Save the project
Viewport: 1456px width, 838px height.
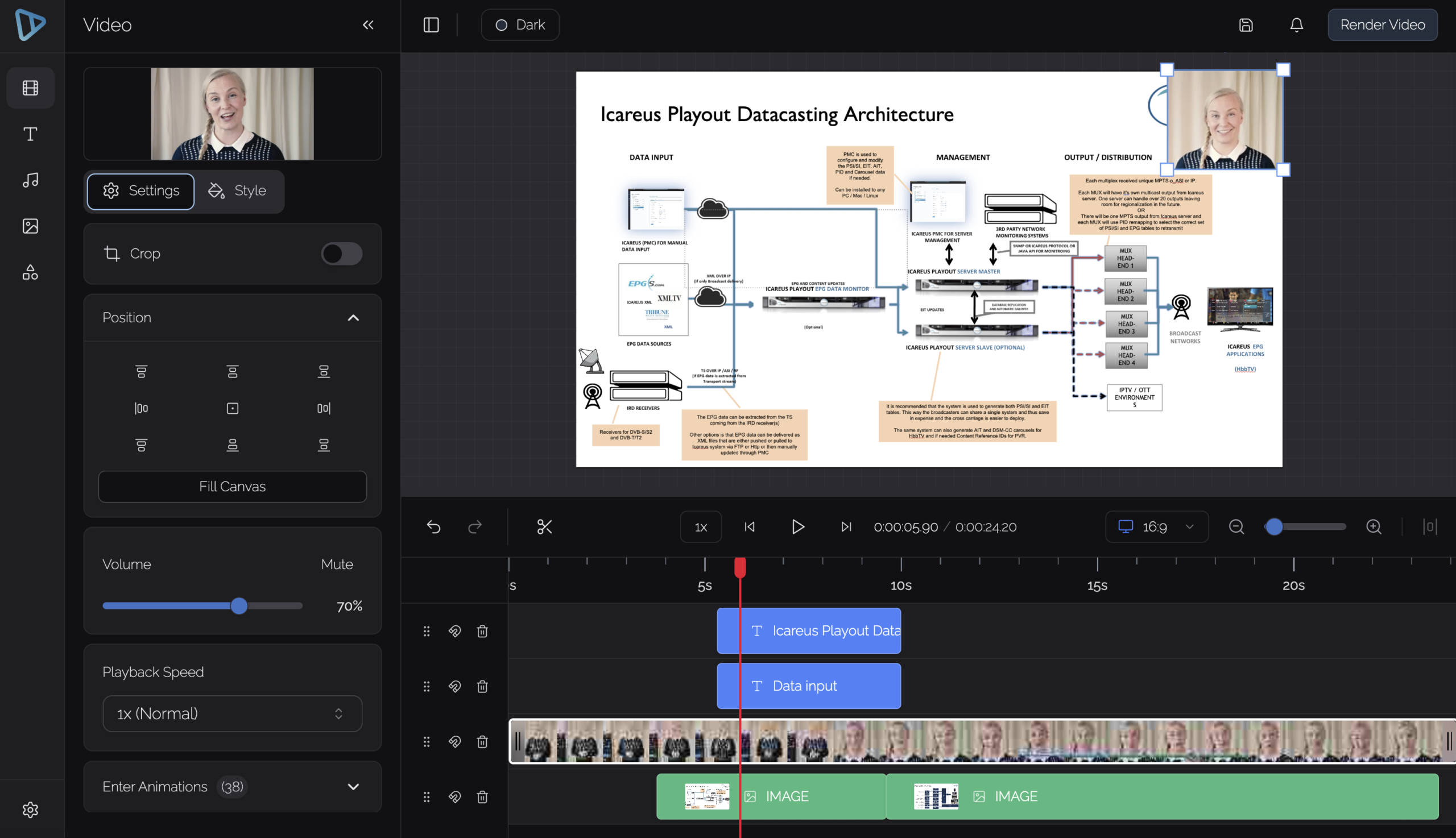point(1246,25)
